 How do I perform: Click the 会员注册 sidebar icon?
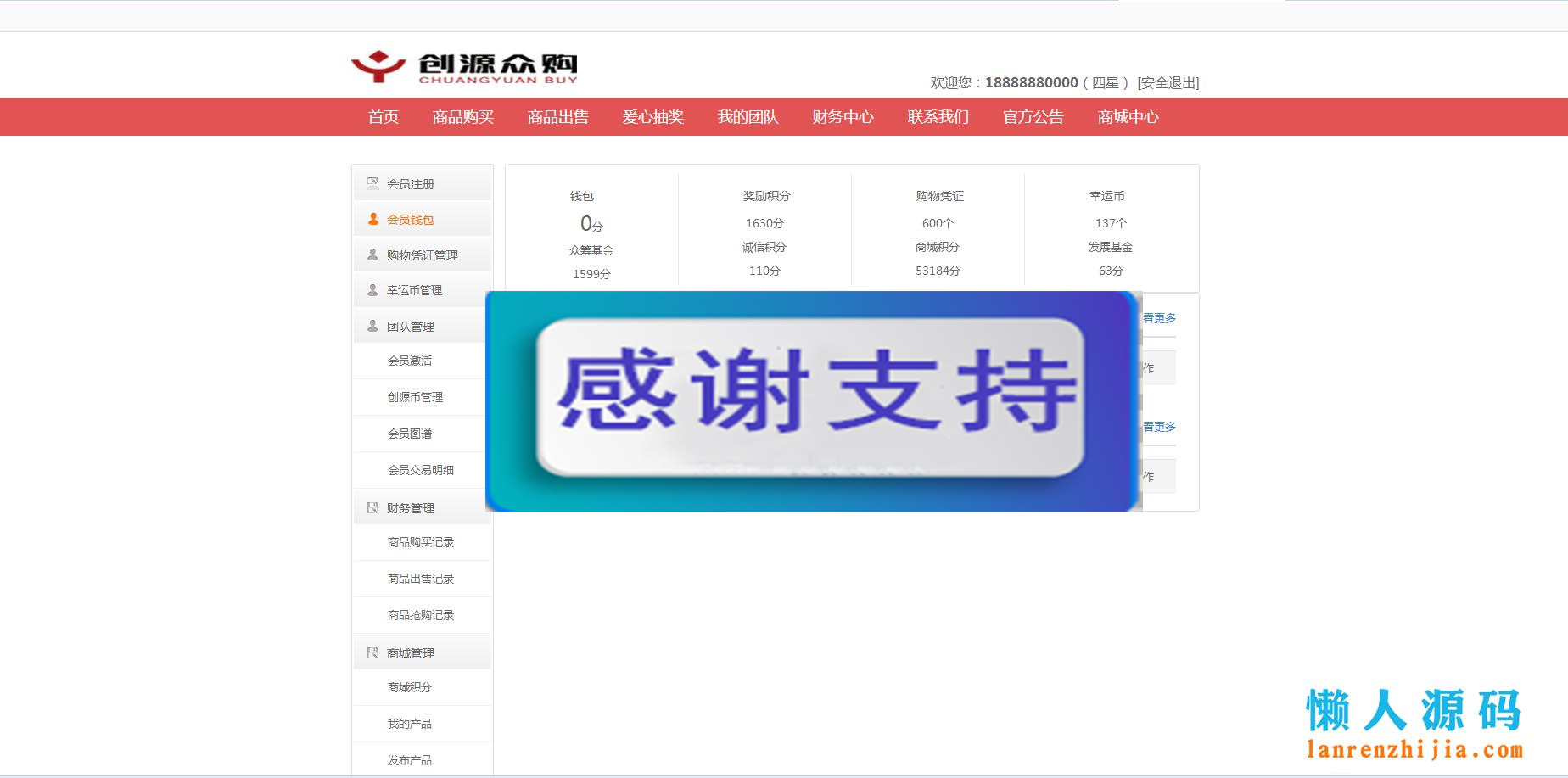(372, 183)
